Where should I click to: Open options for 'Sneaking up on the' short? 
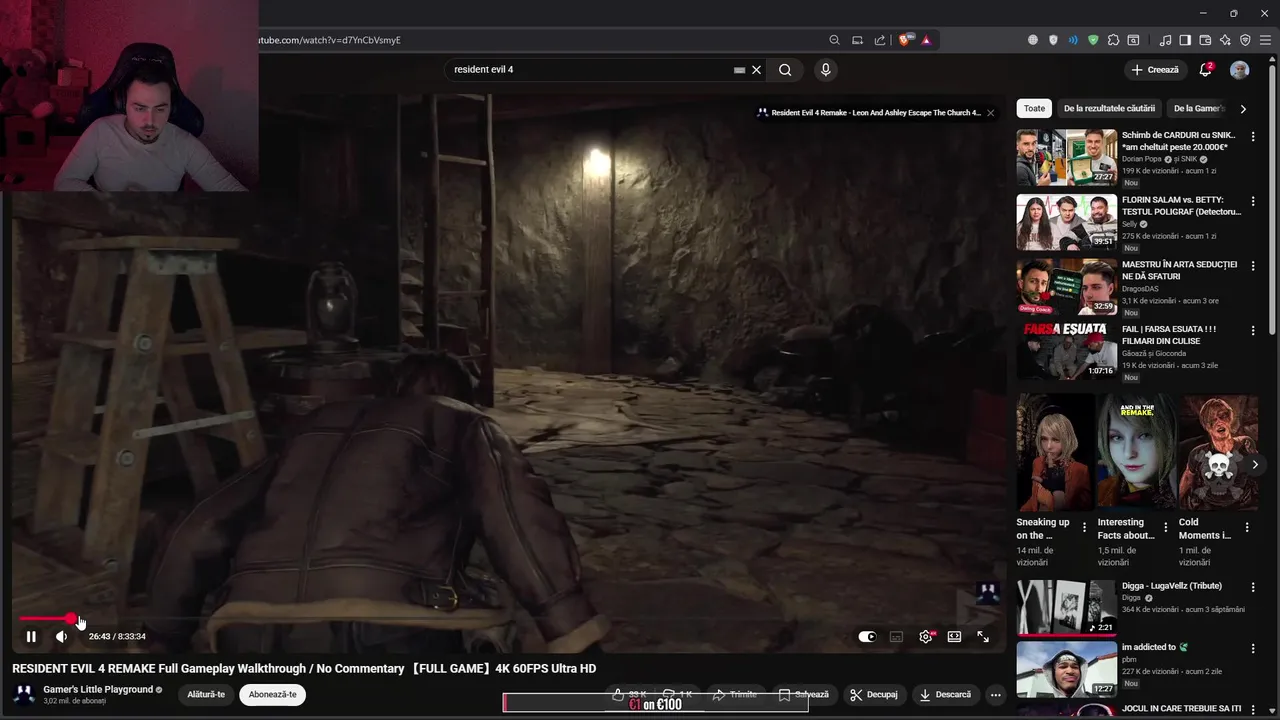(x=1084, y=527)
